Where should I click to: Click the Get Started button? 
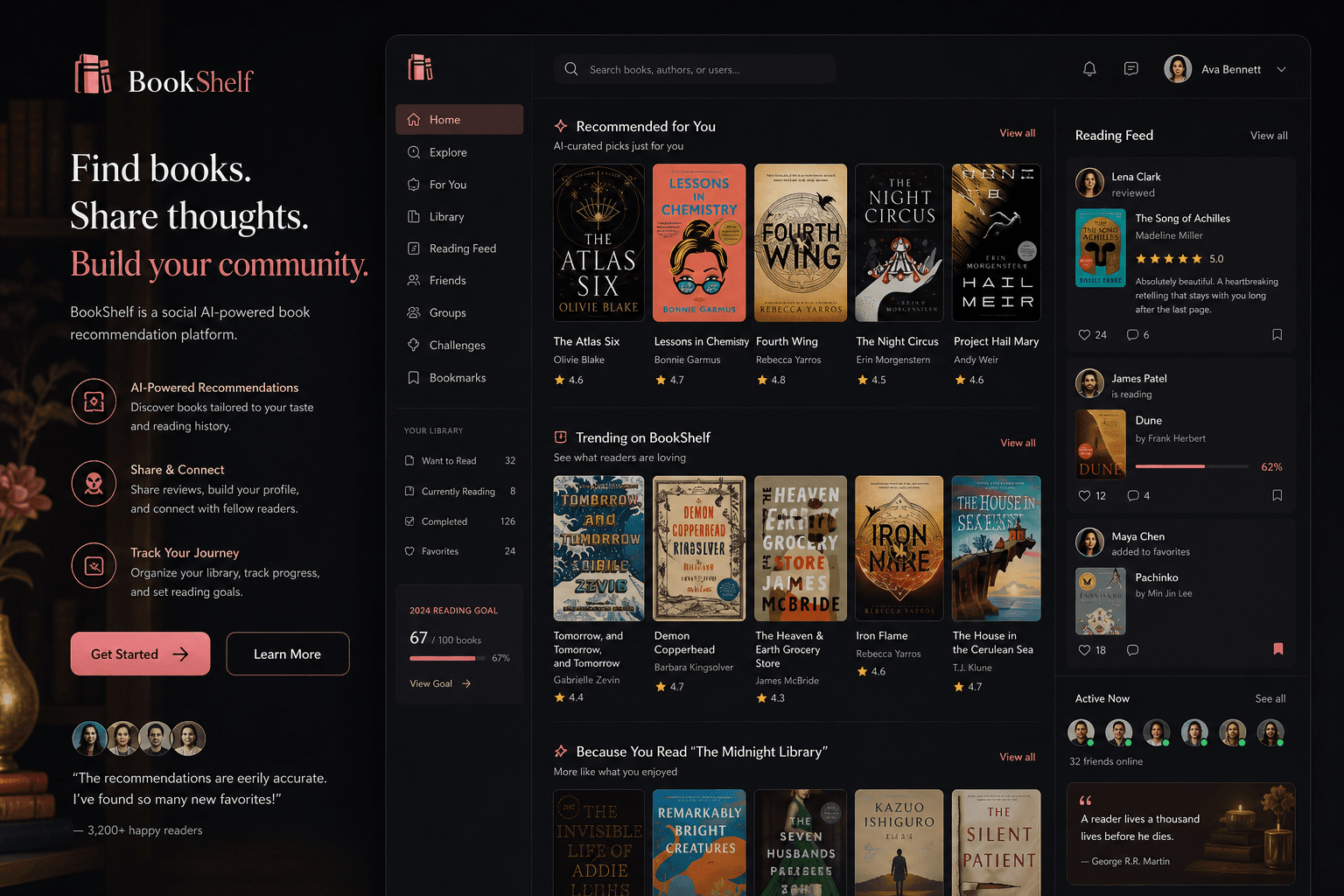(140, 654)
